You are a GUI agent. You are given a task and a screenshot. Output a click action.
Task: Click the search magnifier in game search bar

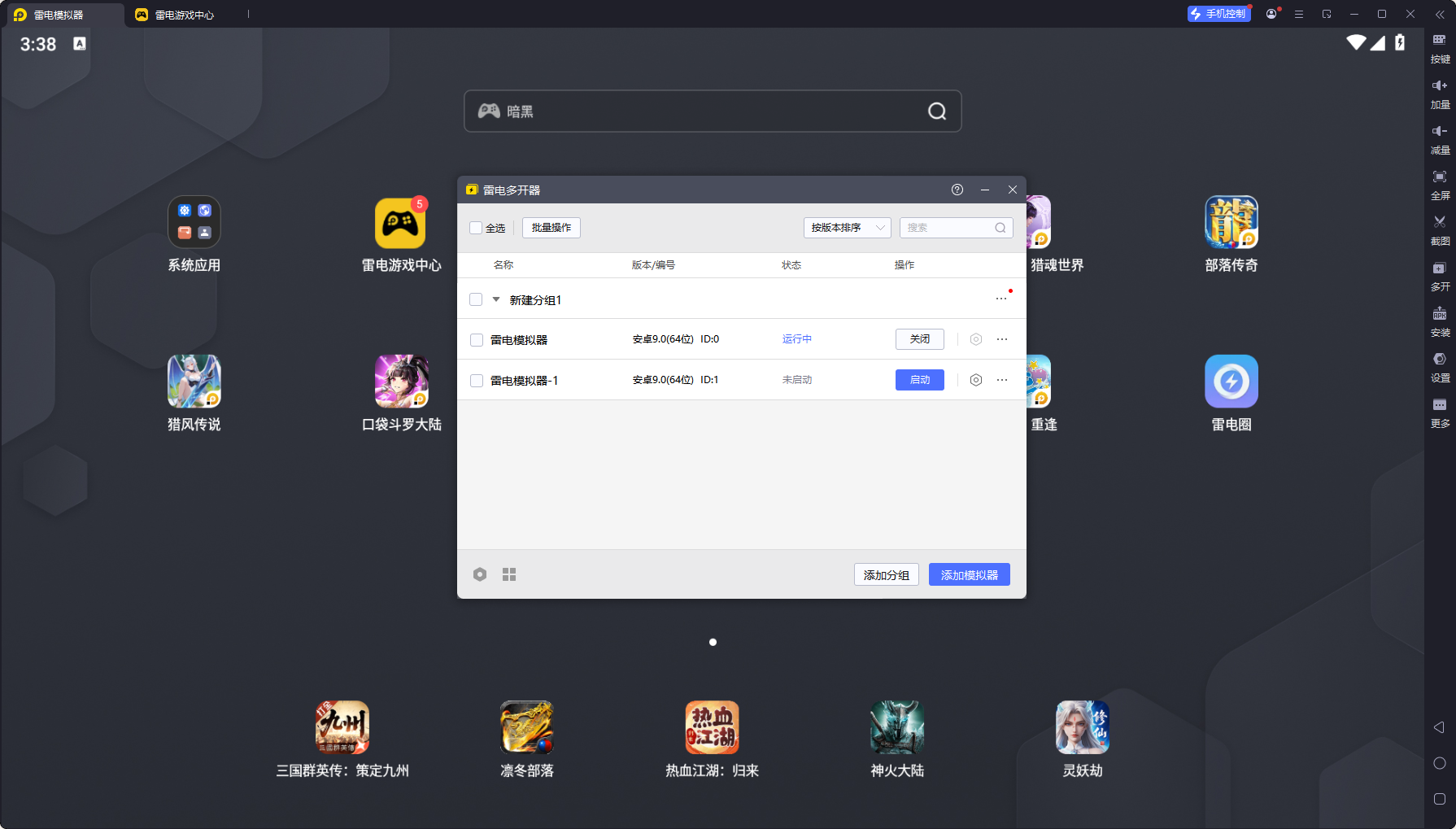coord(937,111)
